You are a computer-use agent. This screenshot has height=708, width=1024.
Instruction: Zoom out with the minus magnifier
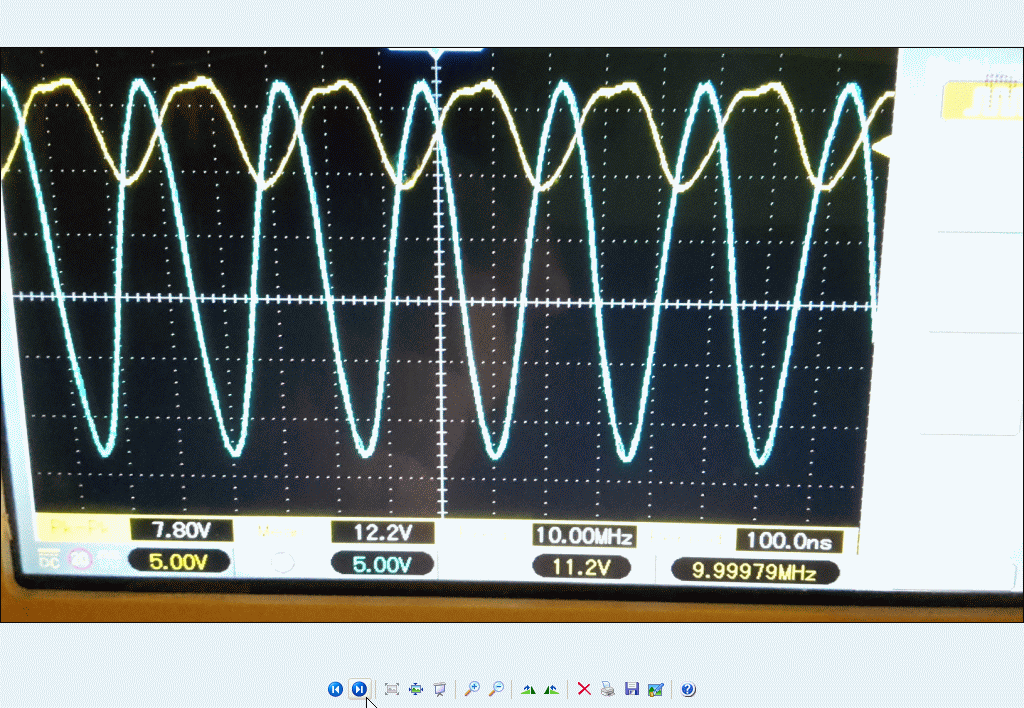[x=495, y=689]
